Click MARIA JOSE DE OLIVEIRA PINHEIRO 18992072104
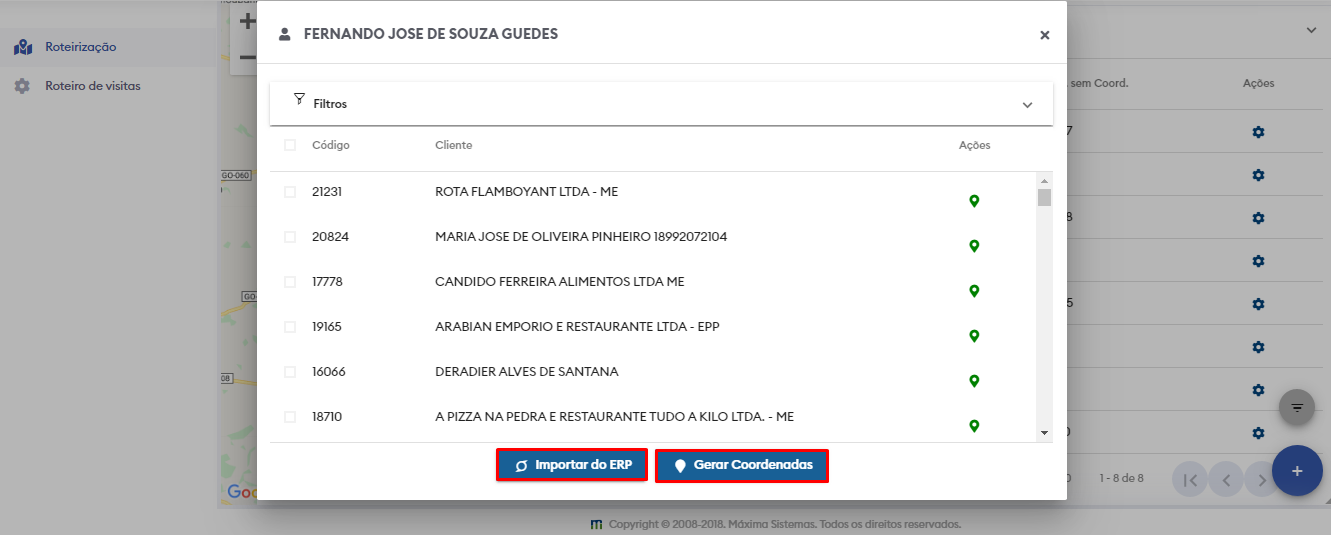The height and width of the screenshot is (535, 1331). click(581, 237)
